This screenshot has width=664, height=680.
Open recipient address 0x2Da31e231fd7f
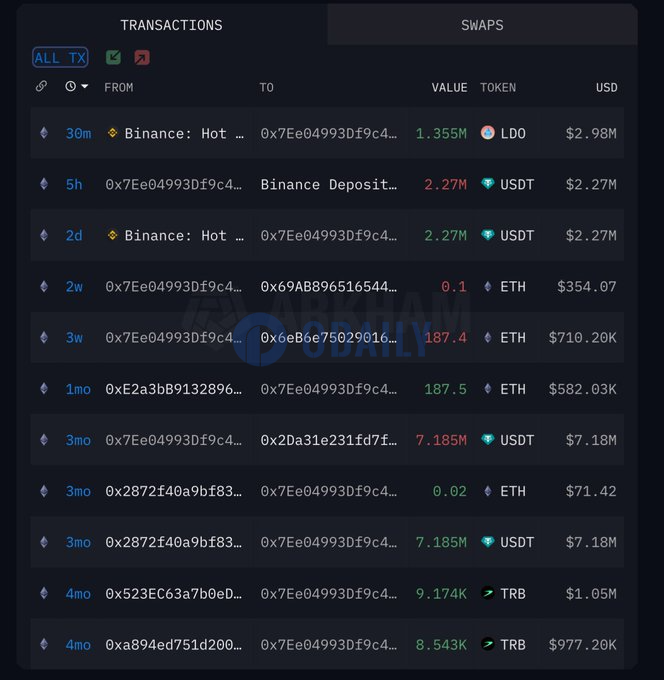point(329,440)
